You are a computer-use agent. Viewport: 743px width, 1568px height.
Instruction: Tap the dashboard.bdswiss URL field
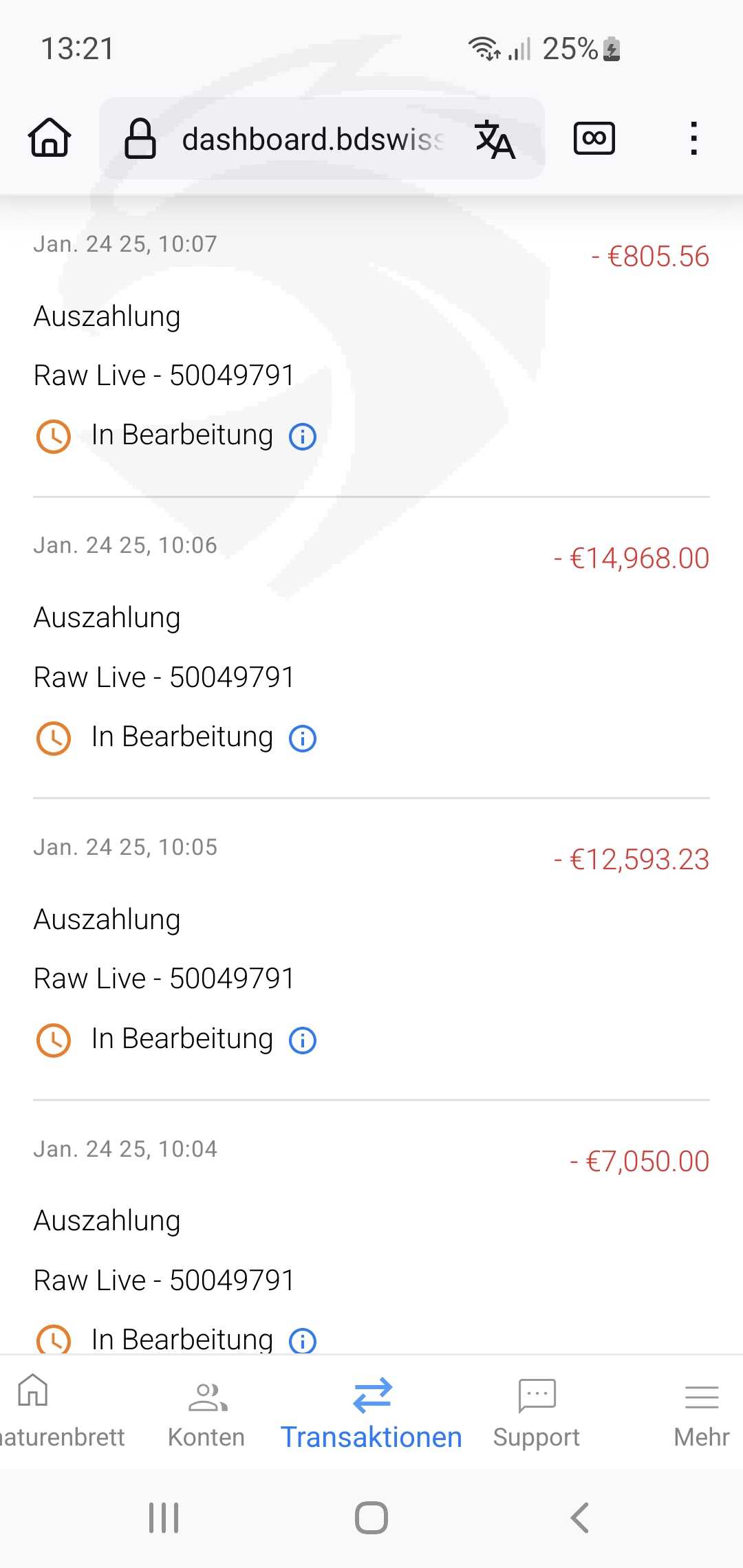tap(312, 139)
